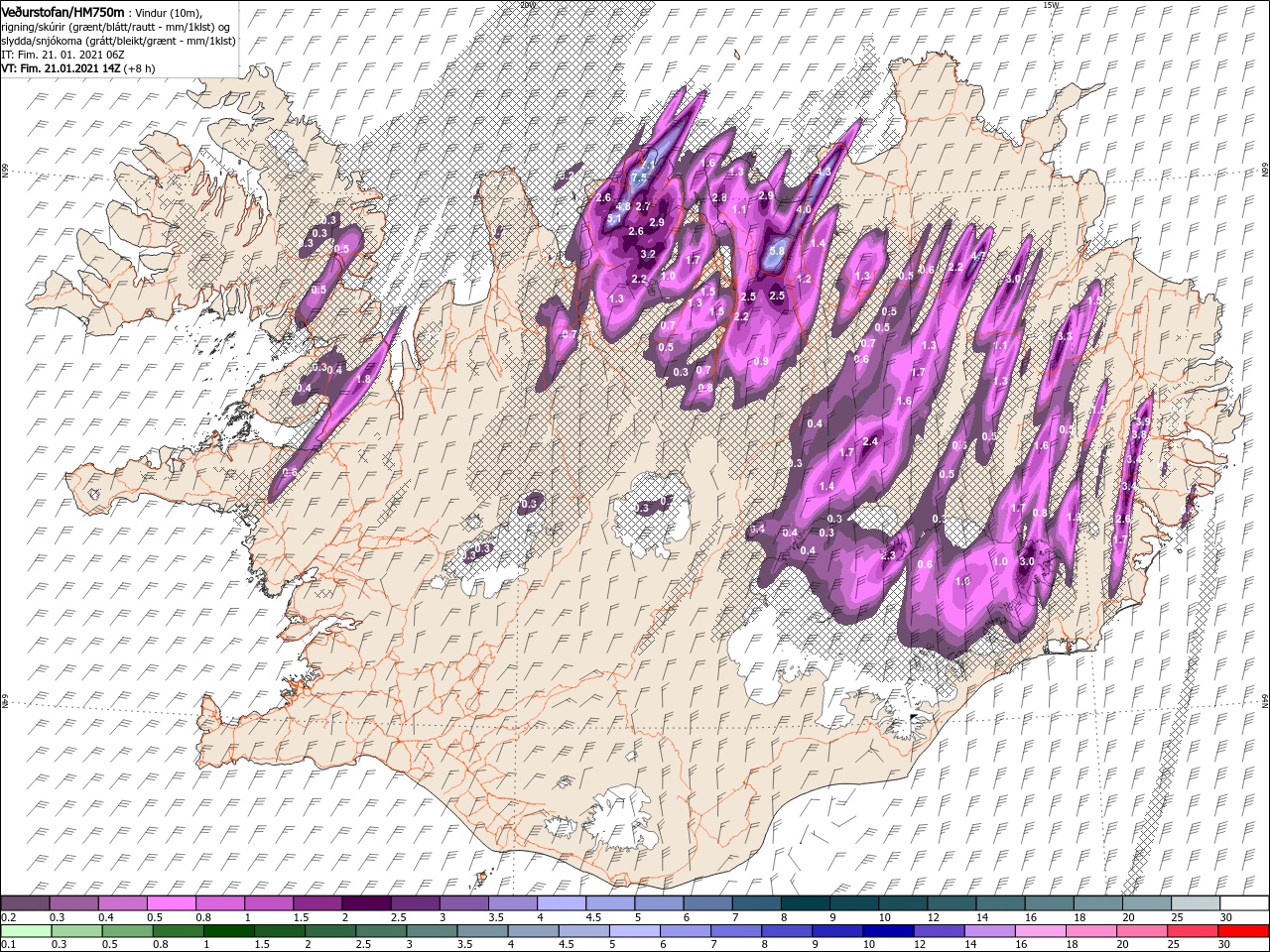Image resolution: width=1270 pixels, height=952 pixels.
Task: Select the red 30 swatch on rain scale
Action: (1243, 931)
